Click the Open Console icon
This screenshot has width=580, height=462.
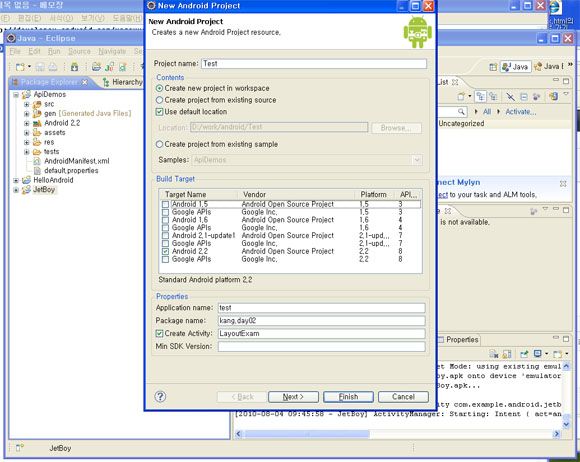[x=557, y=354]
